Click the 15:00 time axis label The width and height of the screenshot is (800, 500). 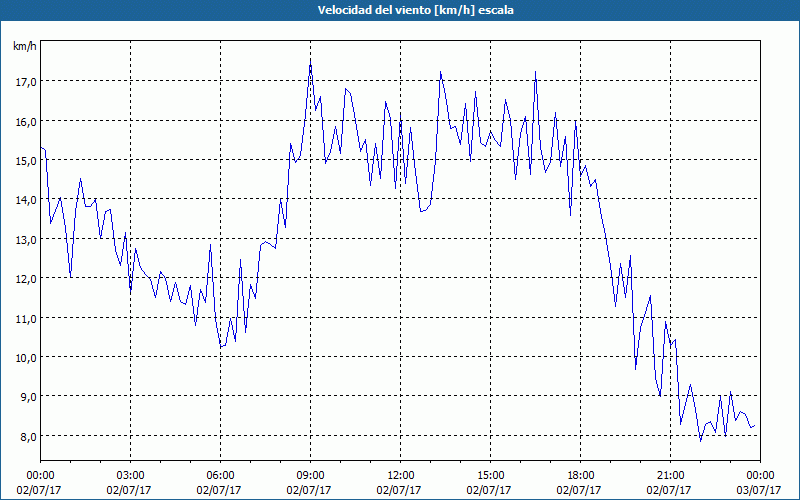point(491,476)
